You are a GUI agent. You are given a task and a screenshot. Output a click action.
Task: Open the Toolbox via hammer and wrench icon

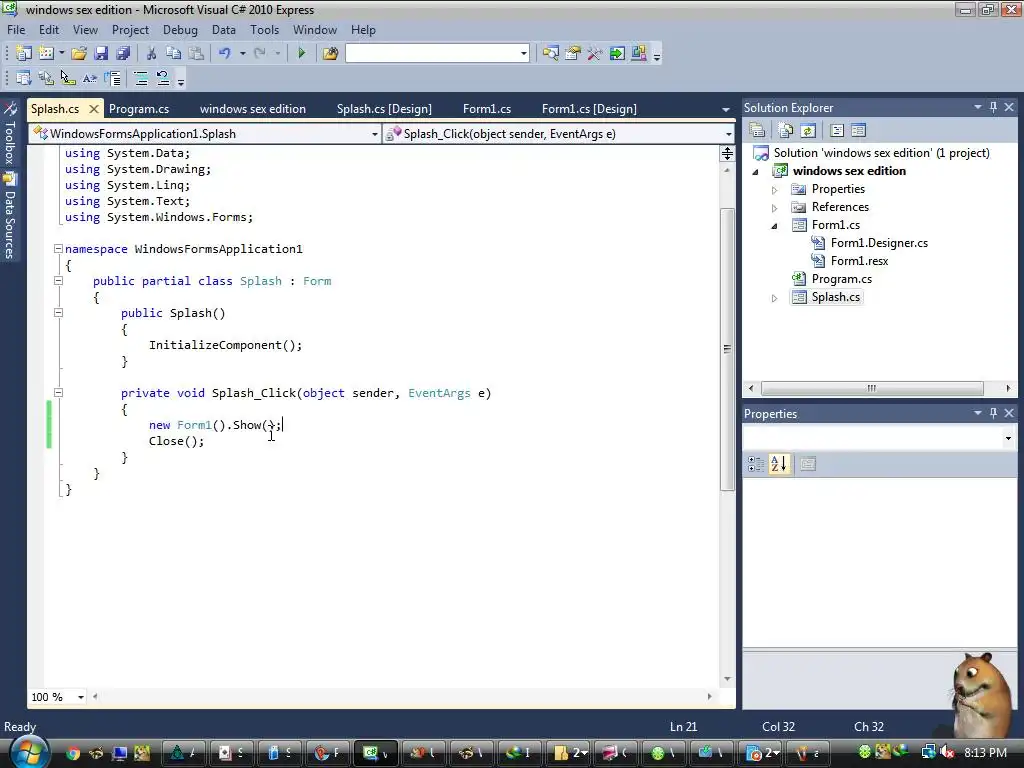pos(594,54)
